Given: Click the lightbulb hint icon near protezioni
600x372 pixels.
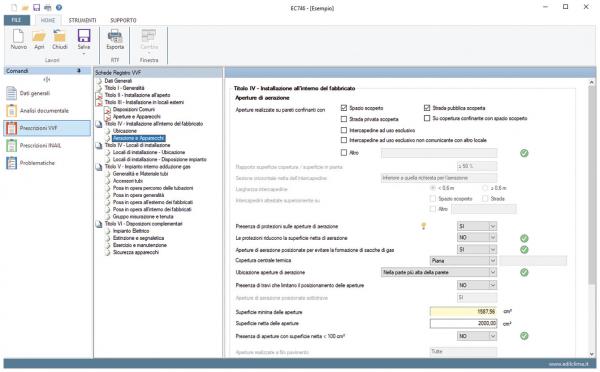Looking at the screenshot, I should click(x=424, y=226).
